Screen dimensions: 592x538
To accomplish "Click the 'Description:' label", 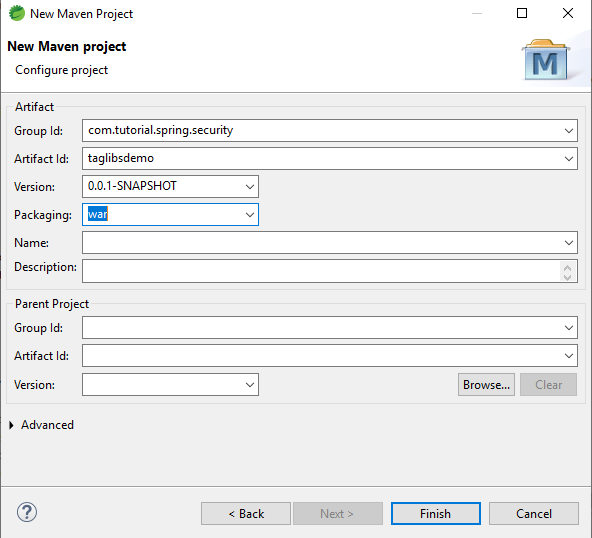I will click(x=45, y=267).
